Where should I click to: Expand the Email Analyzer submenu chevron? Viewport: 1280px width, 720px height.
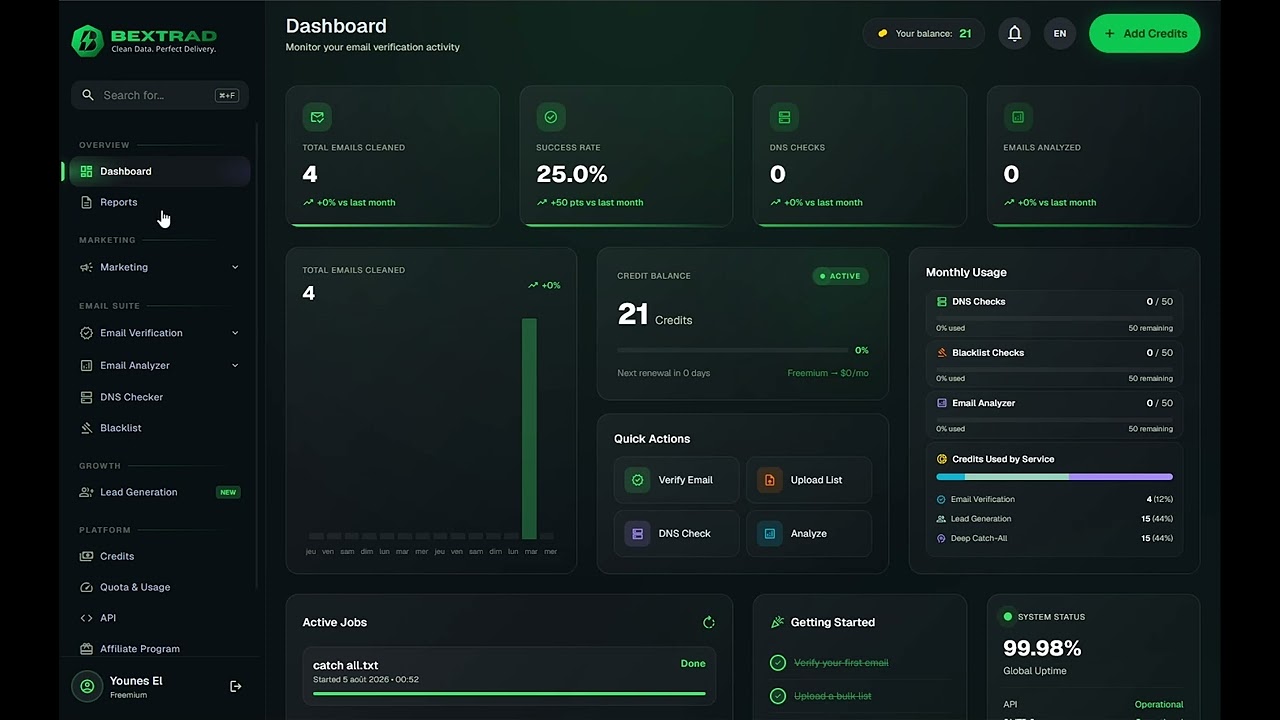[x=235, y=365]
